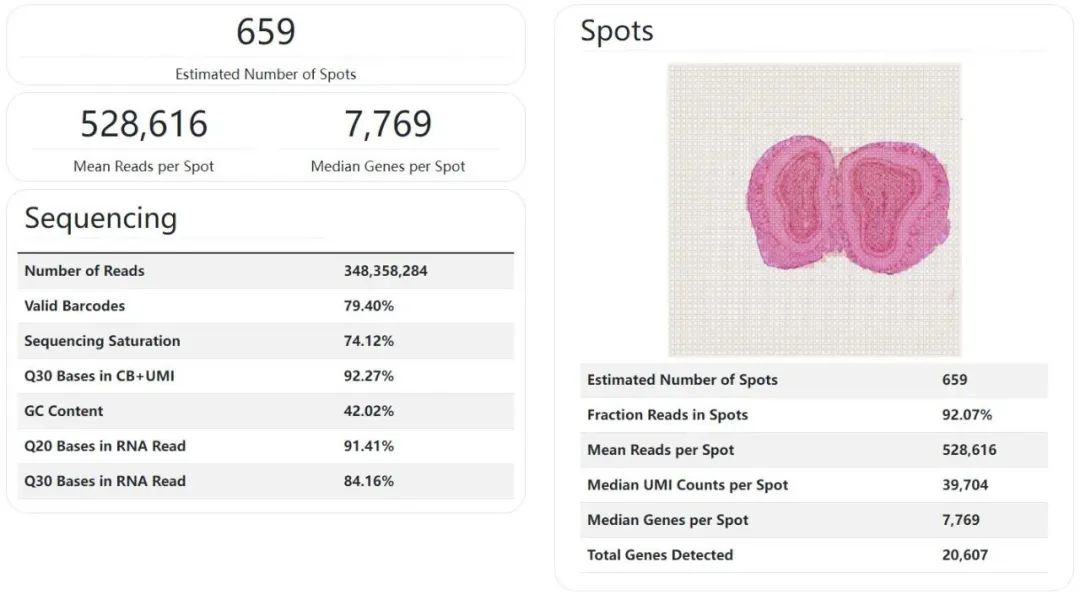1080x595 pixels.
Task: Click the Estimated Number of Spots table row
Action: pyautogui.click(x=813, y=380)
